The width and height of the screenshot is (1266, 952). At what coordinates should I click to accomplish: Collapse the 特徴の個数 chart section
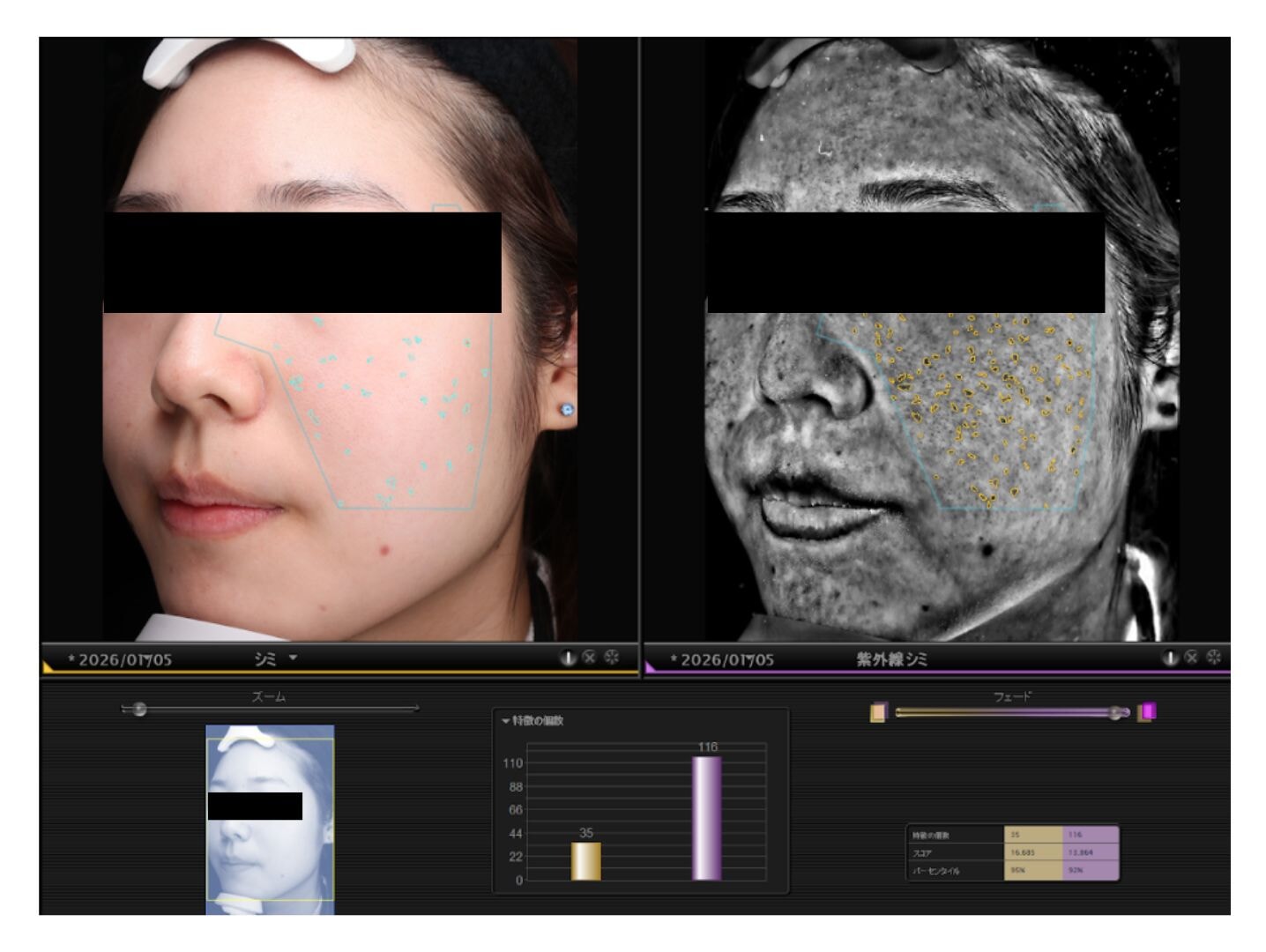tap(506, 721)
